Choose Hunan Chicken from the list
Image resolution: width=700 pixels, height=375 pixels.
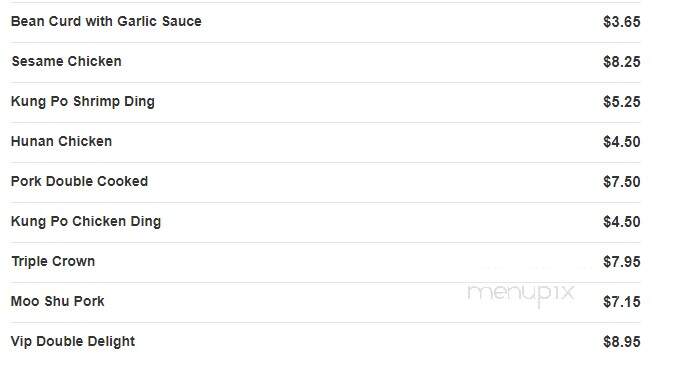click(x=61, y=142)
